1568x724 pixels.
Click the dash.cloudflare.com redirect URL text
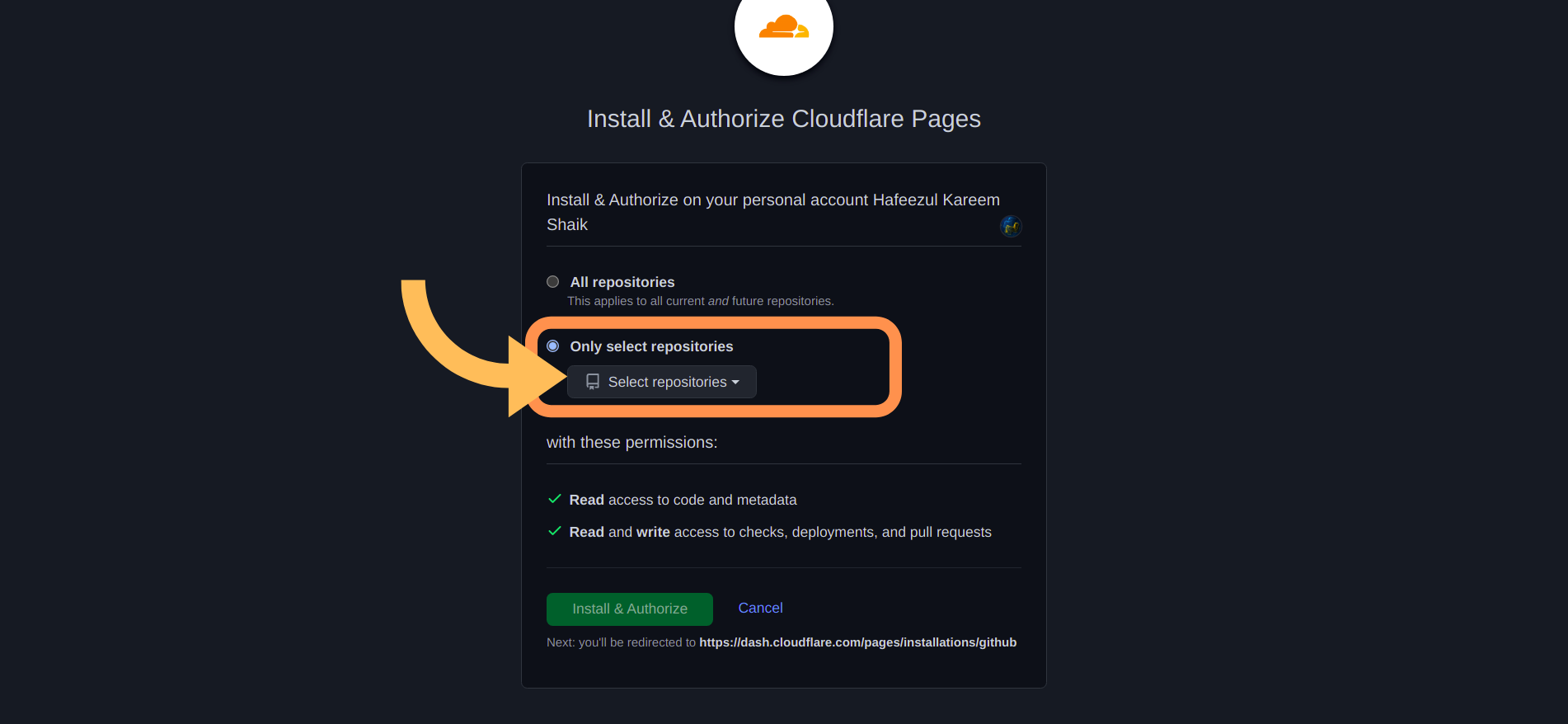coord(857,642)
